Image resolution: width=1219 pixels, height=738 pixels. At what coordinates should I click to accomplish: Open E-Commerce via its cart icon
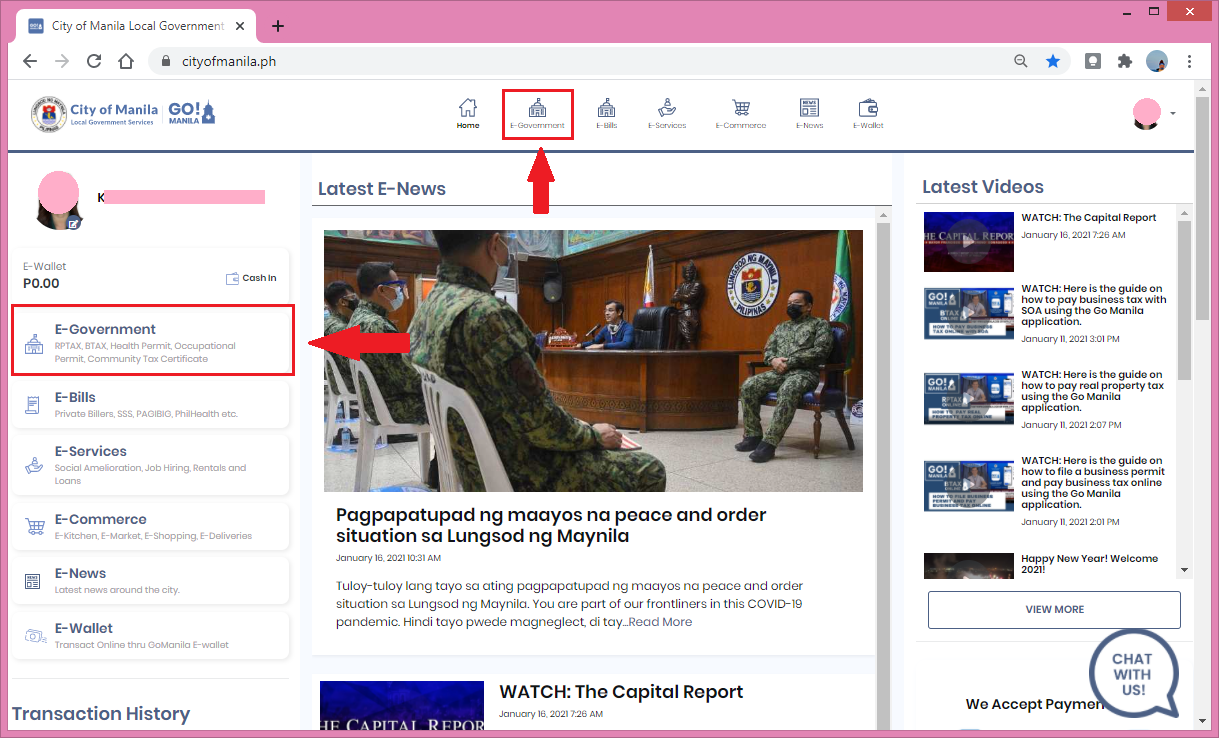tap(741, 113)
